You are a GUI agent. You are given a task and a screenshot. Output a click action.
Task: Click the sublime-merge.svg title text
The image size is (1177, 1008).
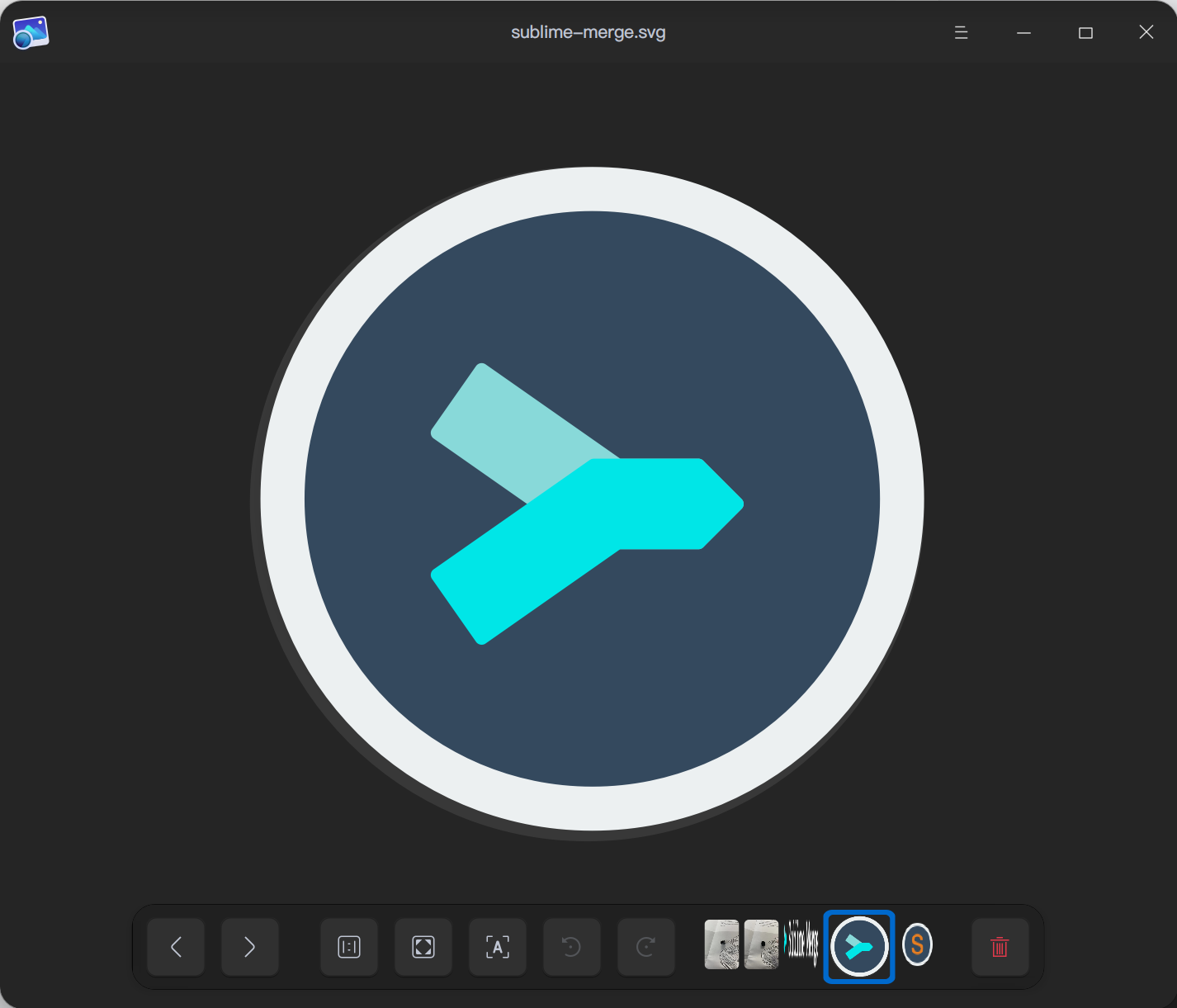588,33
